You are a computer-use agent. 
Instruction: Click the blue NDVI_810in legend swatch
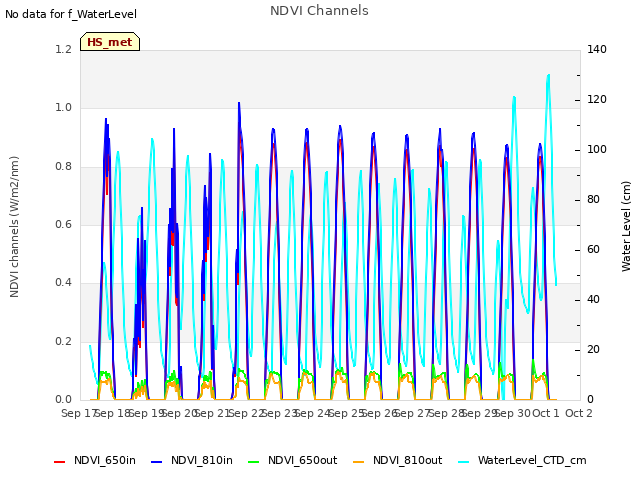[x=156, y=462]
